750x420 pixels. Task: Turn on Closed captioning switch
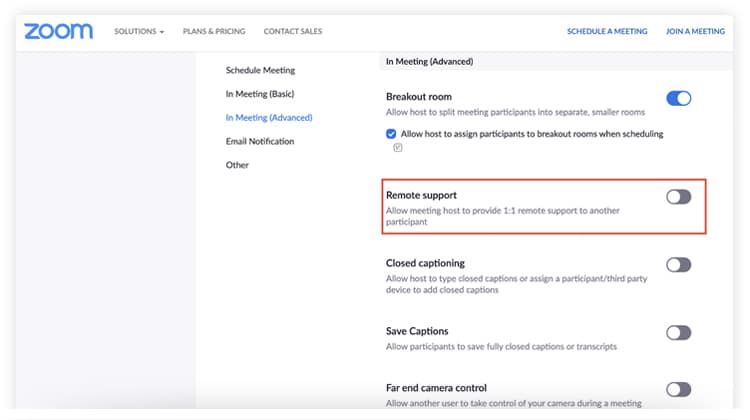tap(678, 265)
